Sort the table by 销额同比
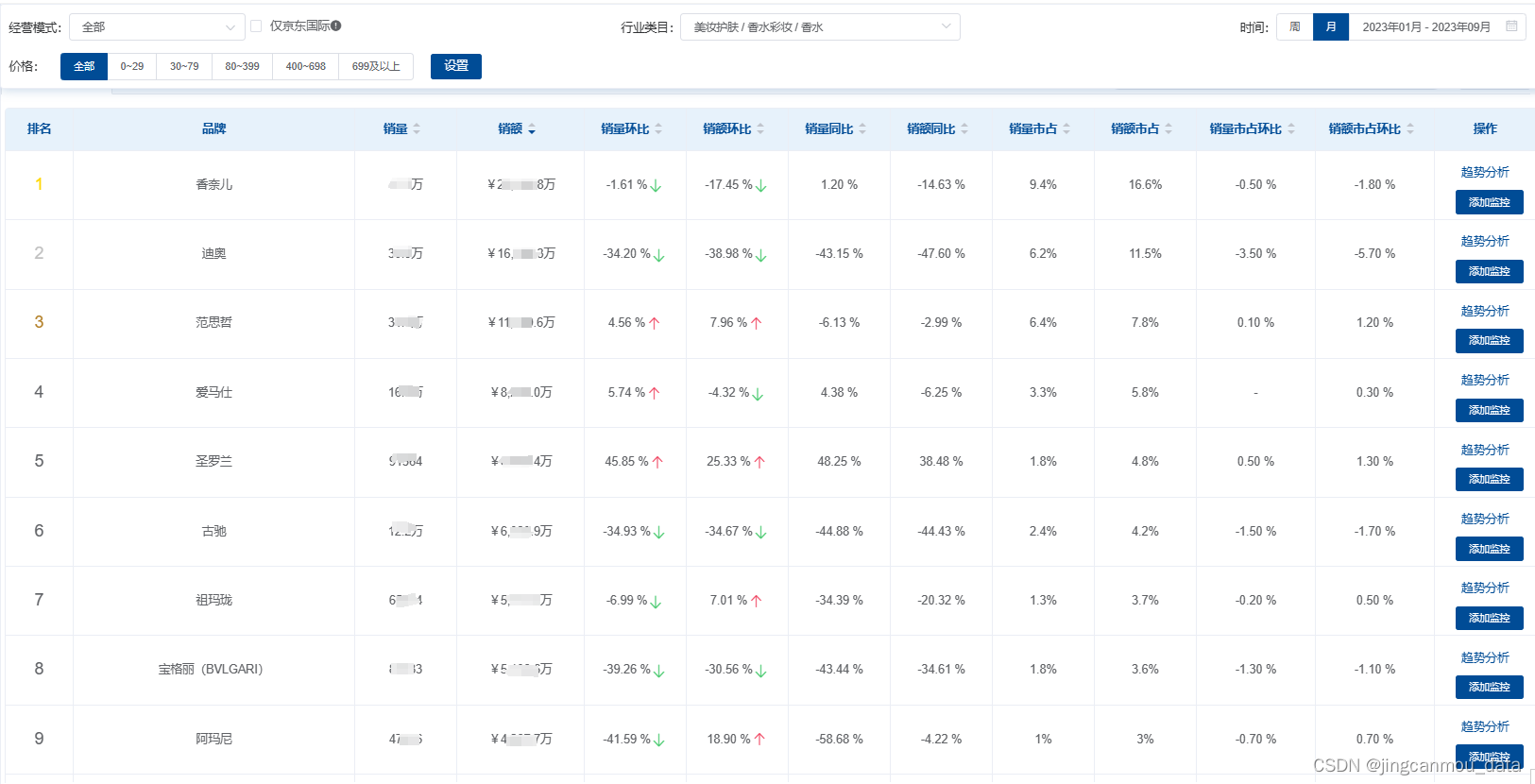The height and width of the screenshot is (784, 1535). click(964, 129)
